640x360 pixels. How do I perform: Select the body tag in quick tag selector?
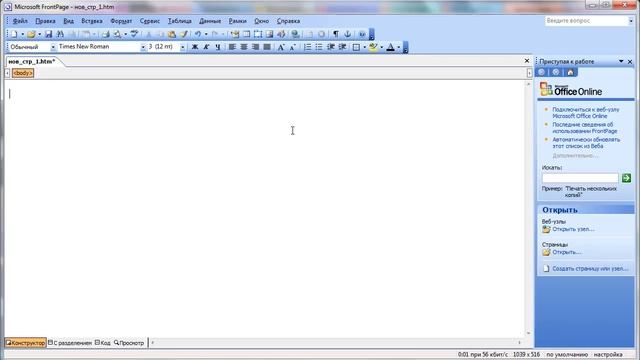pos(23,73)
